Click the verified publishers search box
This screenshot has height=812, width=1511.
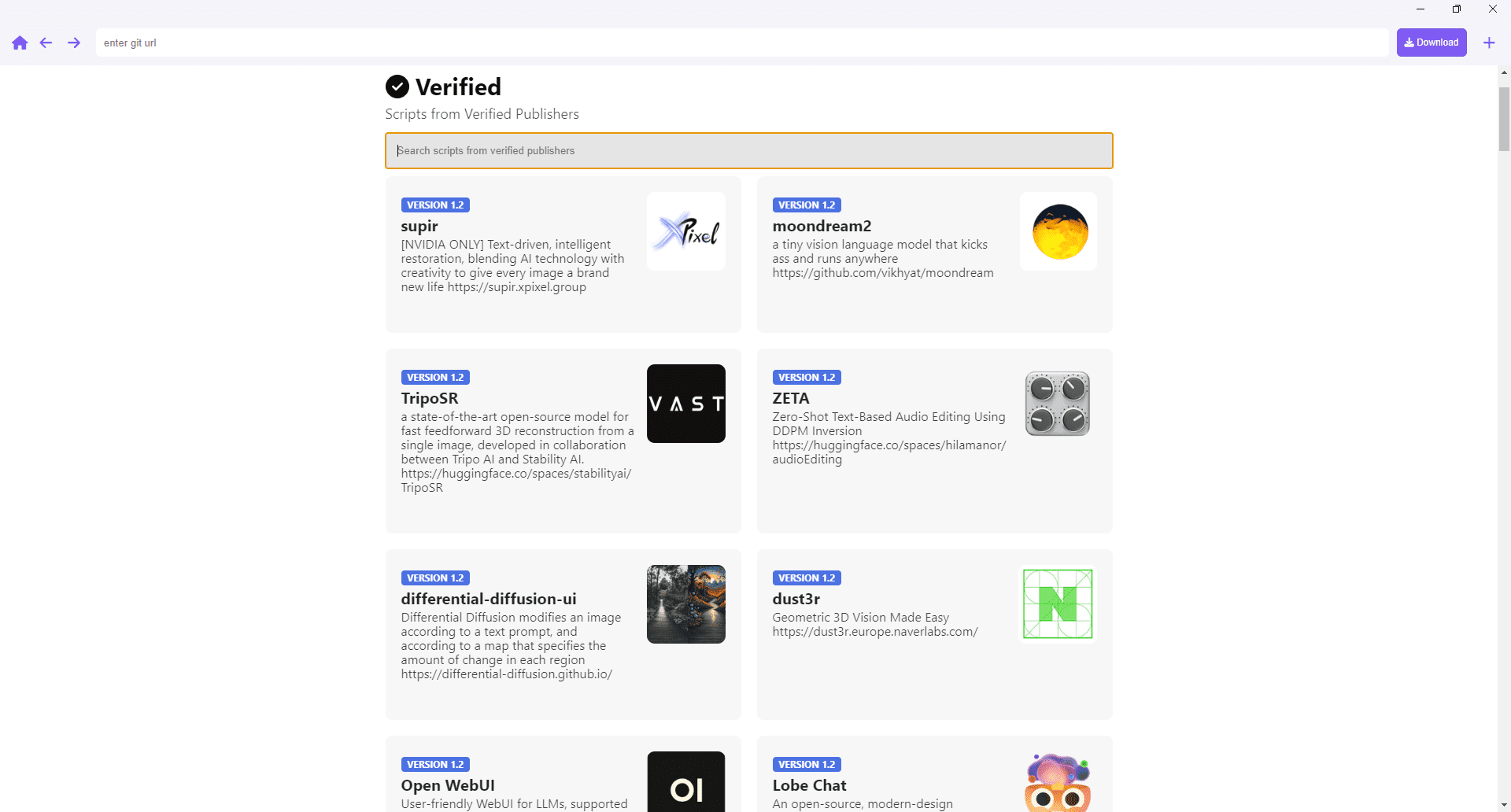tap(749, 150)
